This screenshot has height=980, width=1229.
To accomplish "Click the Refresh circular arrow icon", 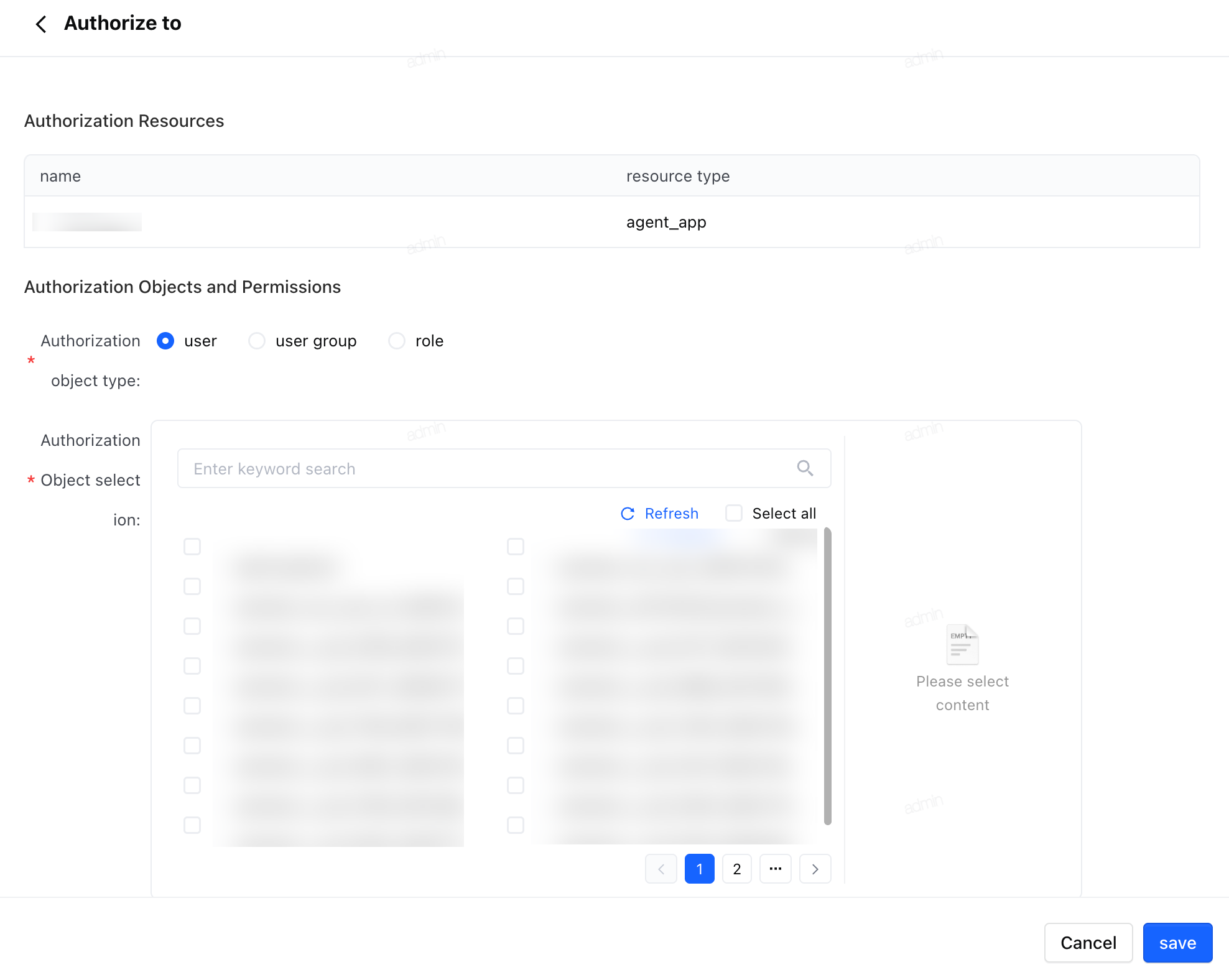I will tap(628, 514).
